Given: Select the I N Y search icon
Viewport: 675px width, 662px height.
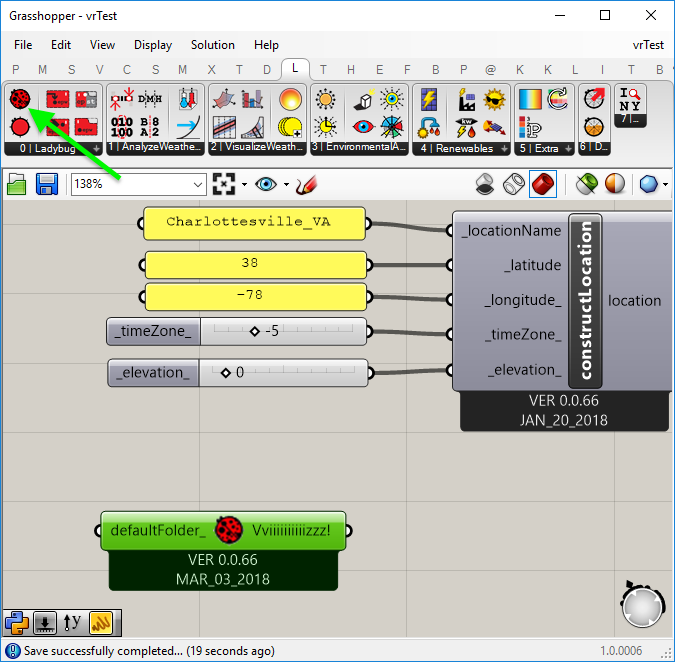Looking at the screenshot, I should [x=630, y=100].
